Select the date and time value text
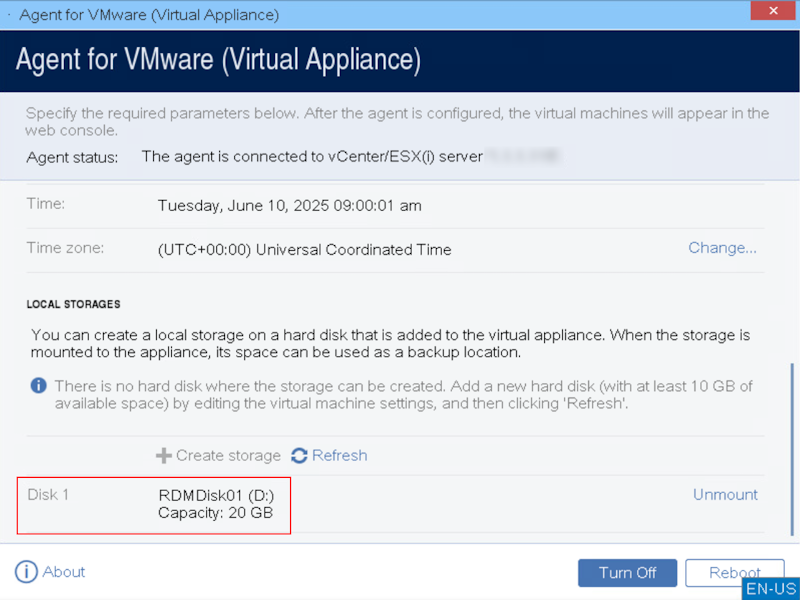This screenshot has width=800, height=600. [x=289, y=206]
